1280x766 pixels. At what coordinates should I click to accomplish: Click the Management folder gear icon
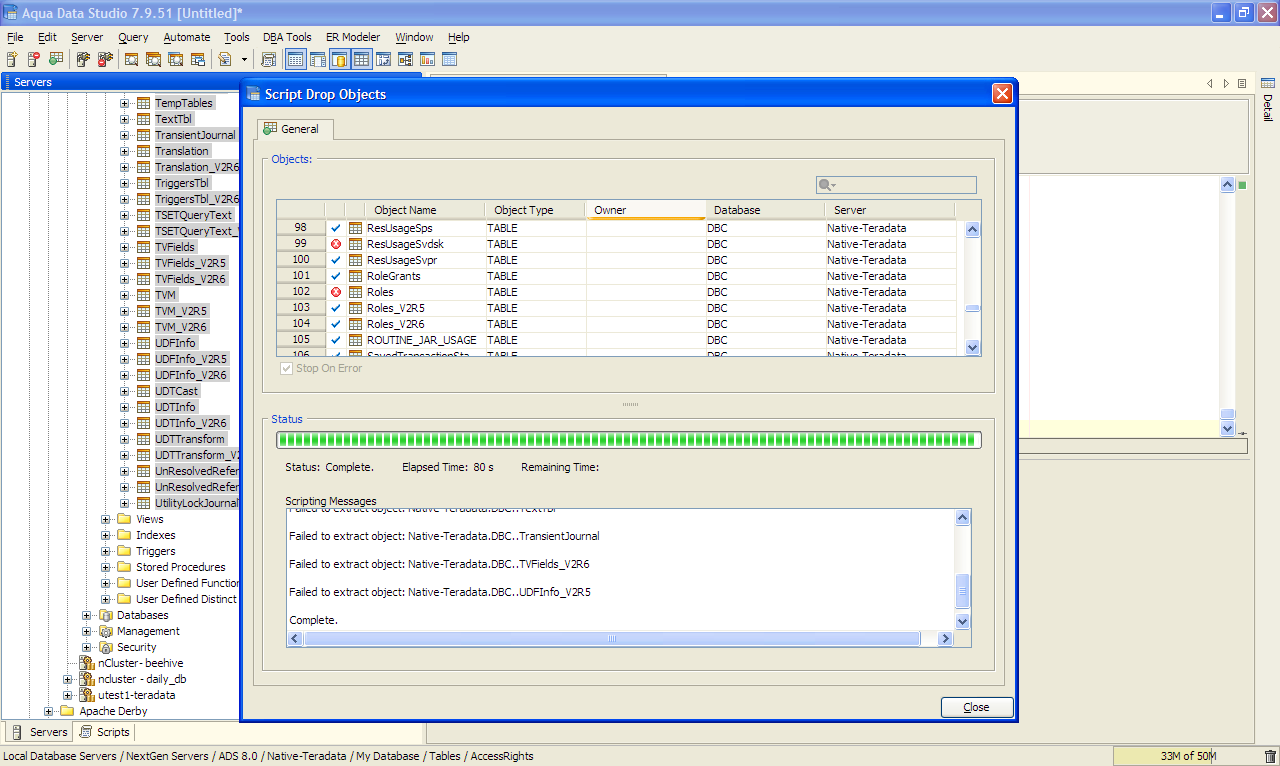[x=105, y=631]
